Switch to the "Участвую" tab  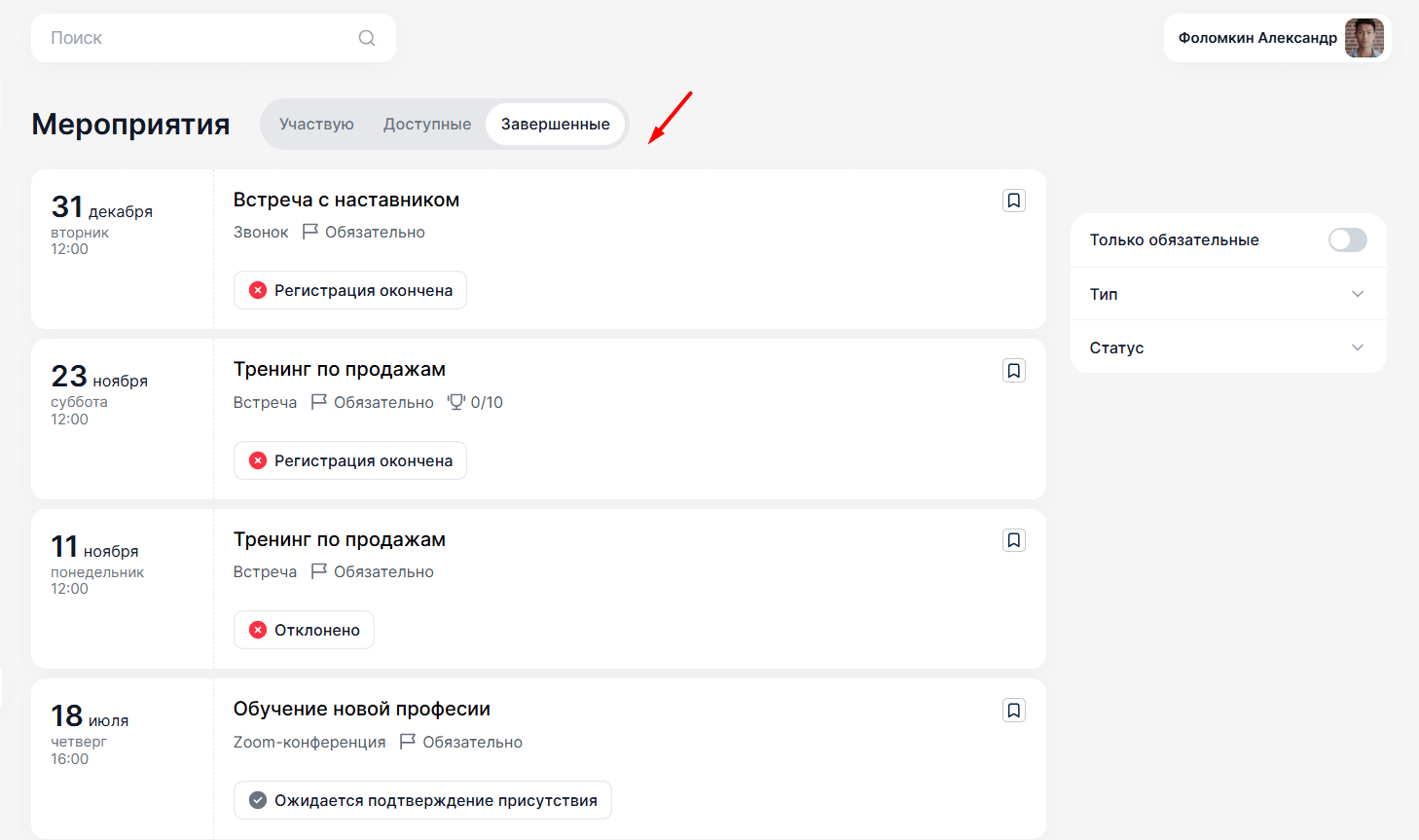point(316,124)
